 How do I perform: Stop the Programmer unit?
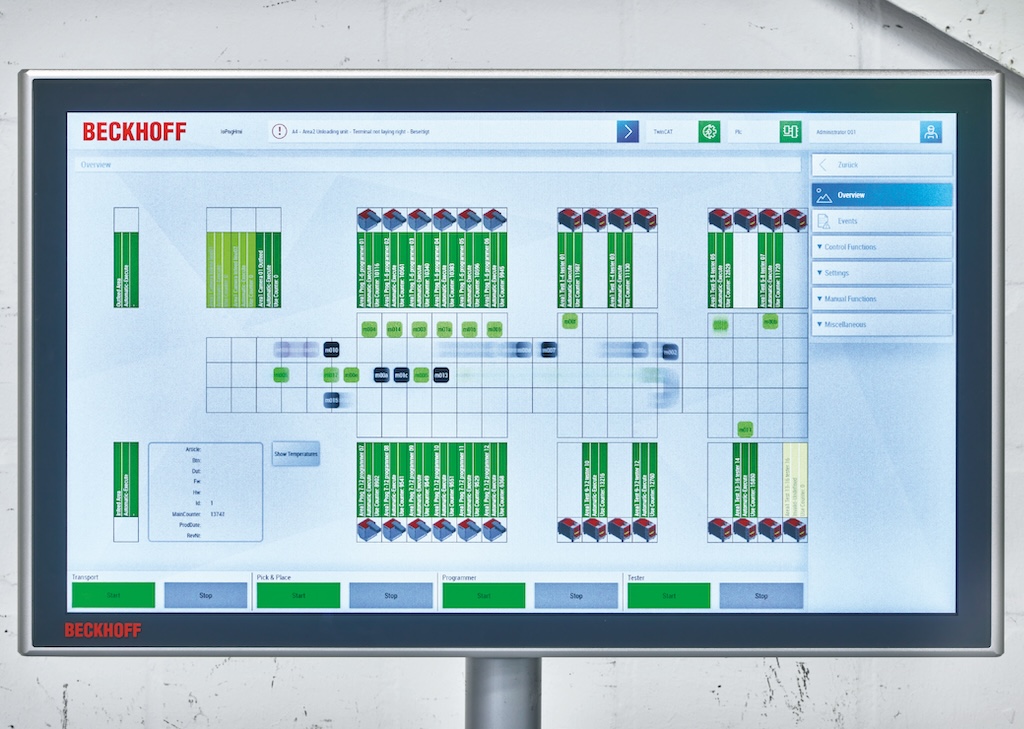click(576, 595)
